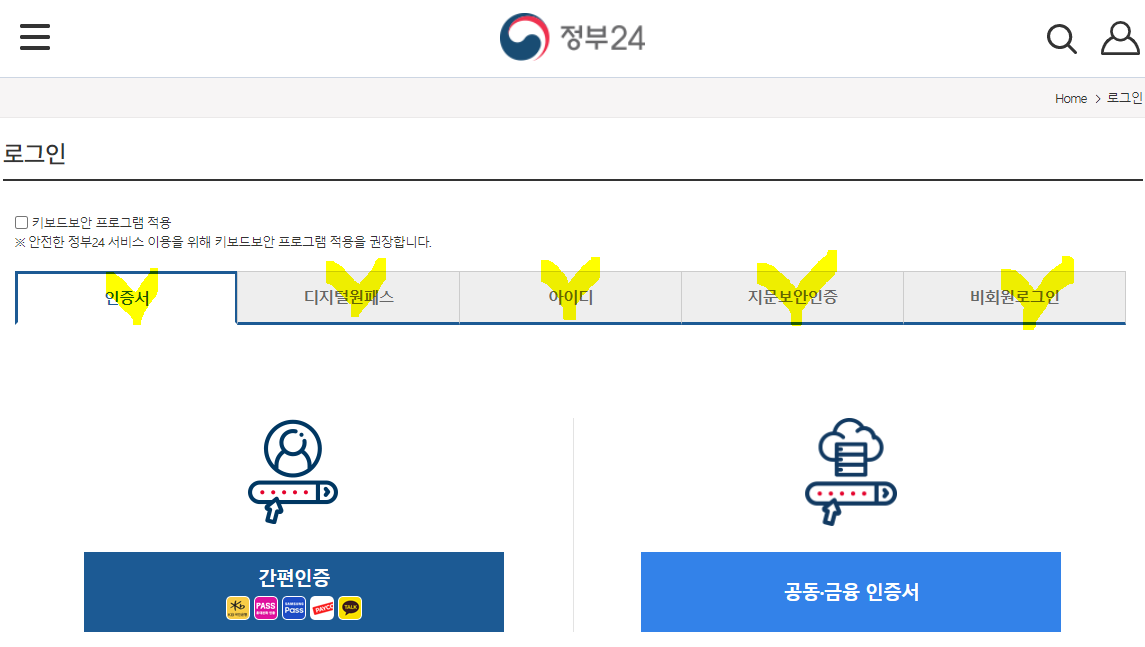Click the 정부24 logo
1145x647 pixels.
[x=572, y=37]
